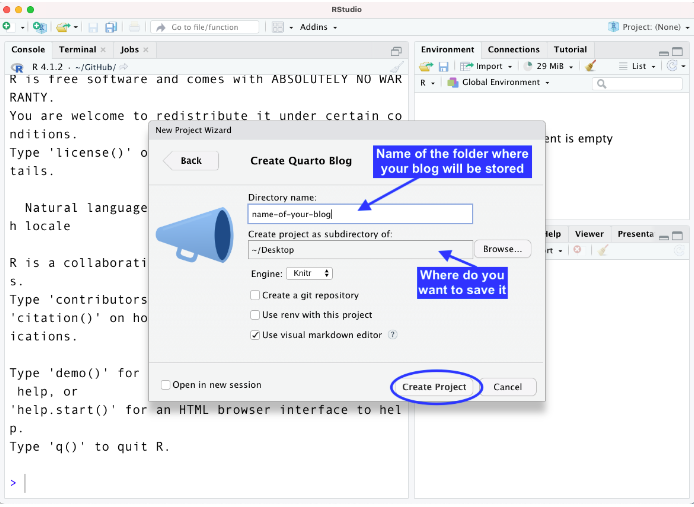
Task: Click the create new project icon
Action: pos(39,27)
